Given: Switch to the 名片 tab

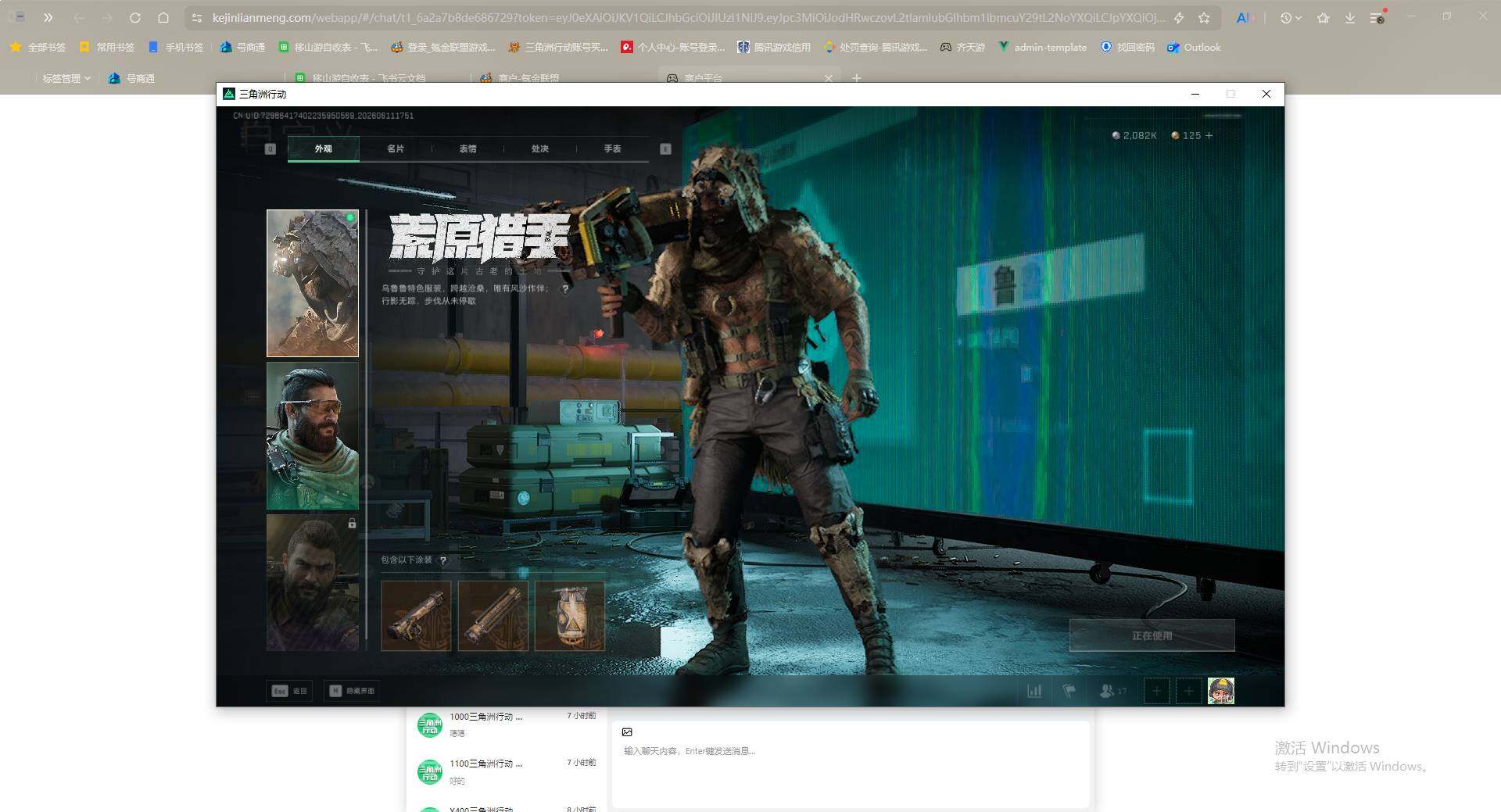Looking at the screenshot, I should [396, 148].
